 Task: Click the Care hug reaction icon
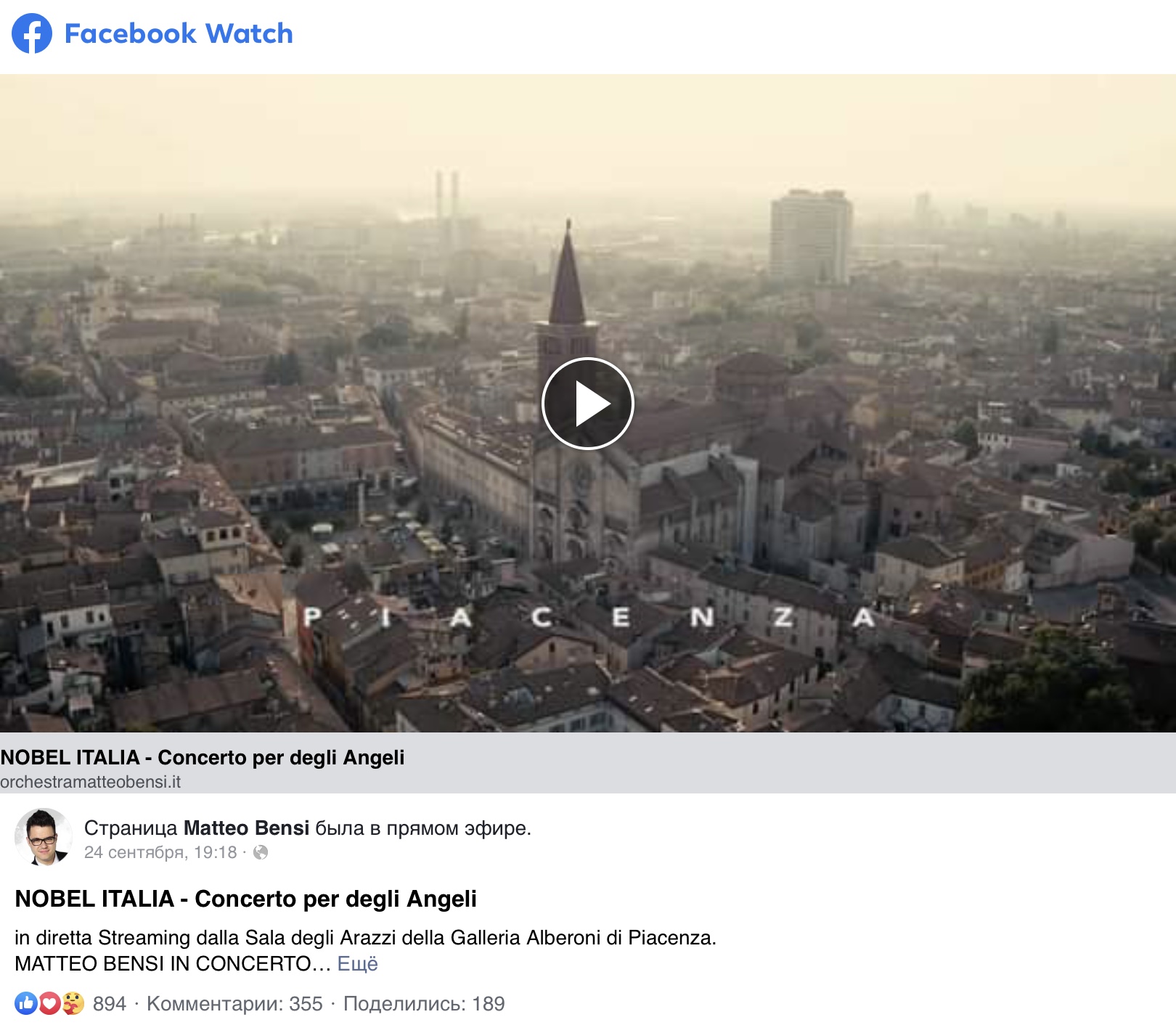tap(73, 1004)
